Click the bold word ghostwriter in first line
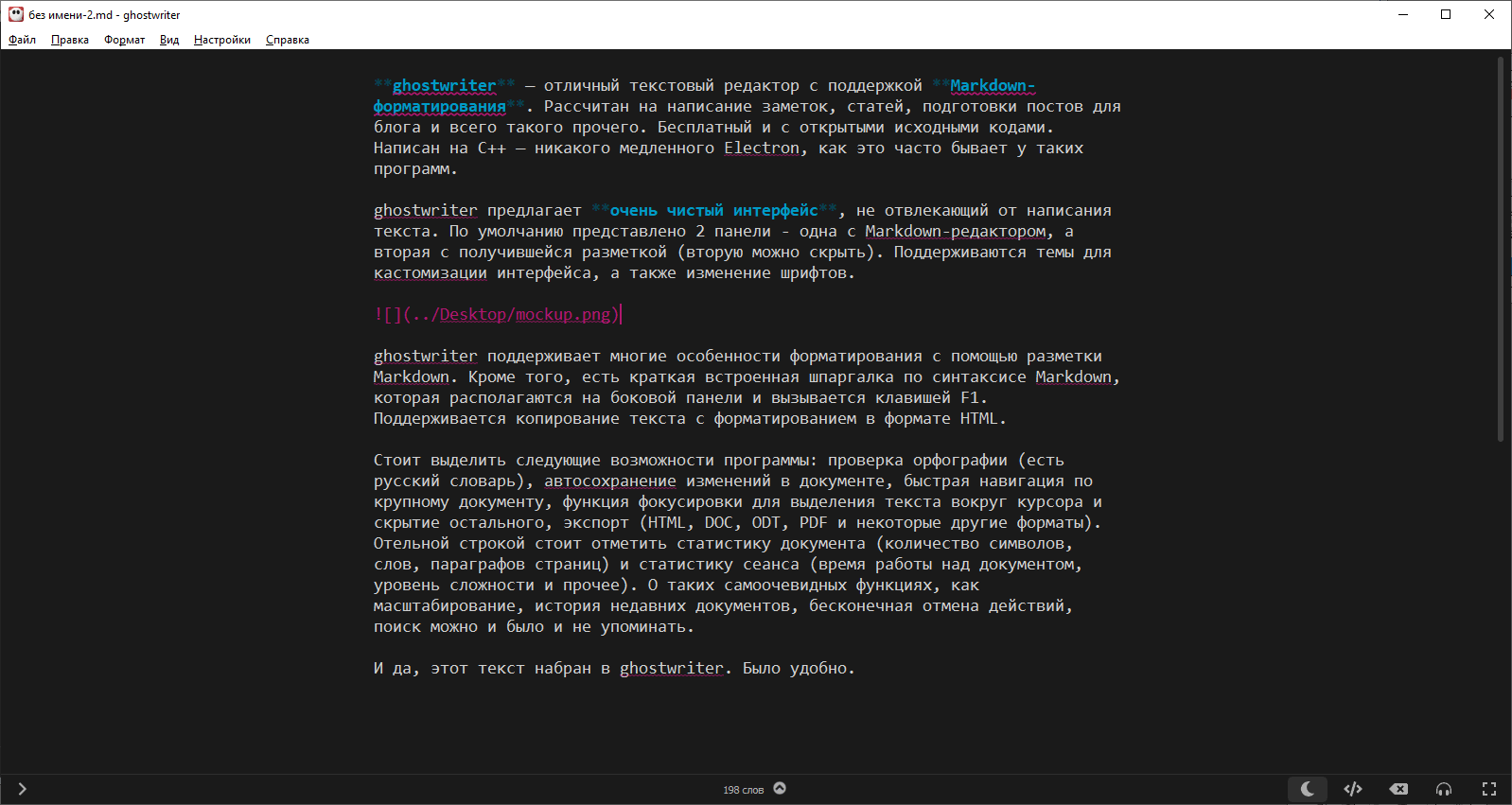Screen dimensions: 1512x805 [444, 85]
